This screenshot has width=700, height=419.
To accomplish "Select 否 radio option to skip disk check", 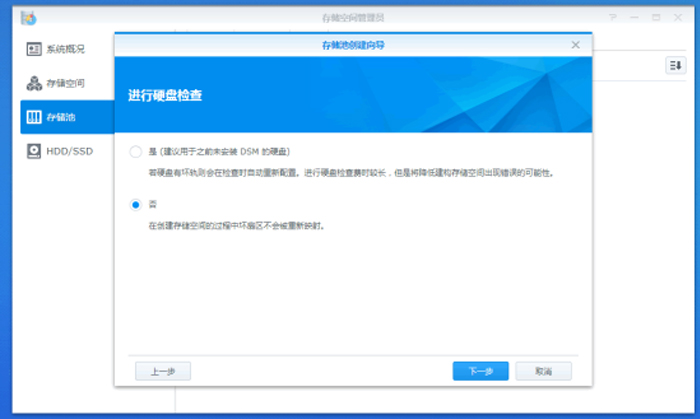I will pos(136,205).
